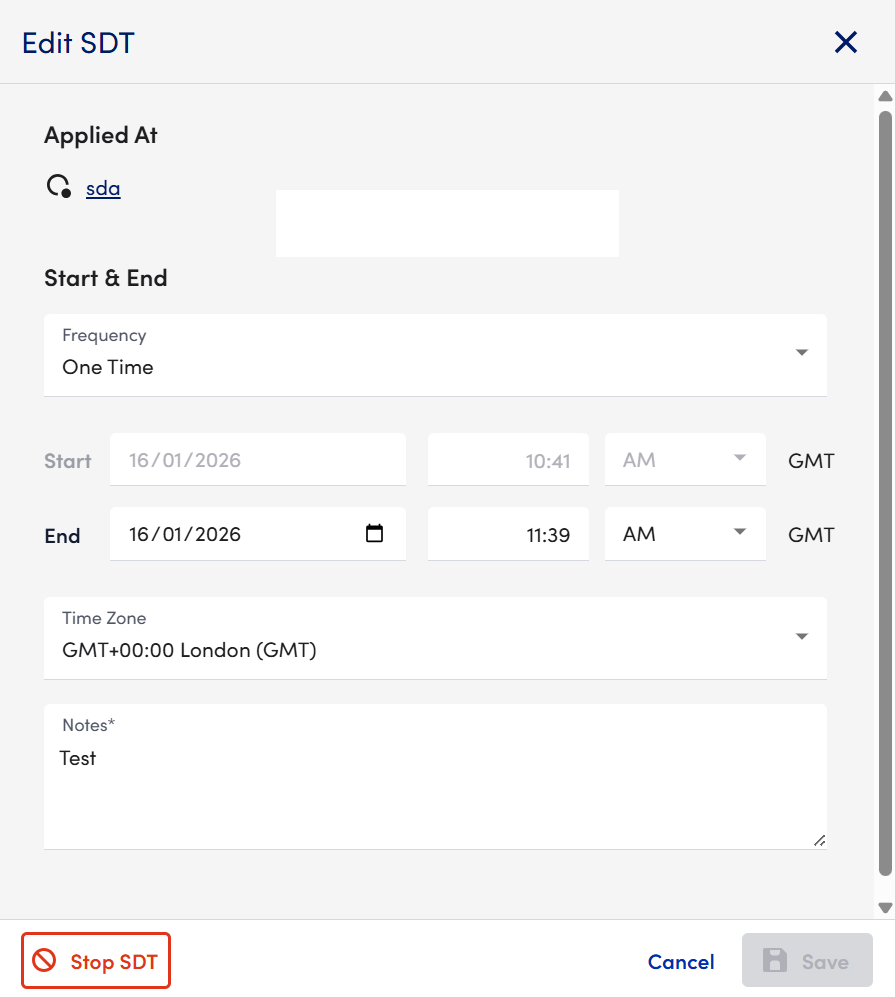Image resolution: width=895 pixels, height=997 pixels.
Task: Open the End date calendar picker icon
Action: (375, 534)
